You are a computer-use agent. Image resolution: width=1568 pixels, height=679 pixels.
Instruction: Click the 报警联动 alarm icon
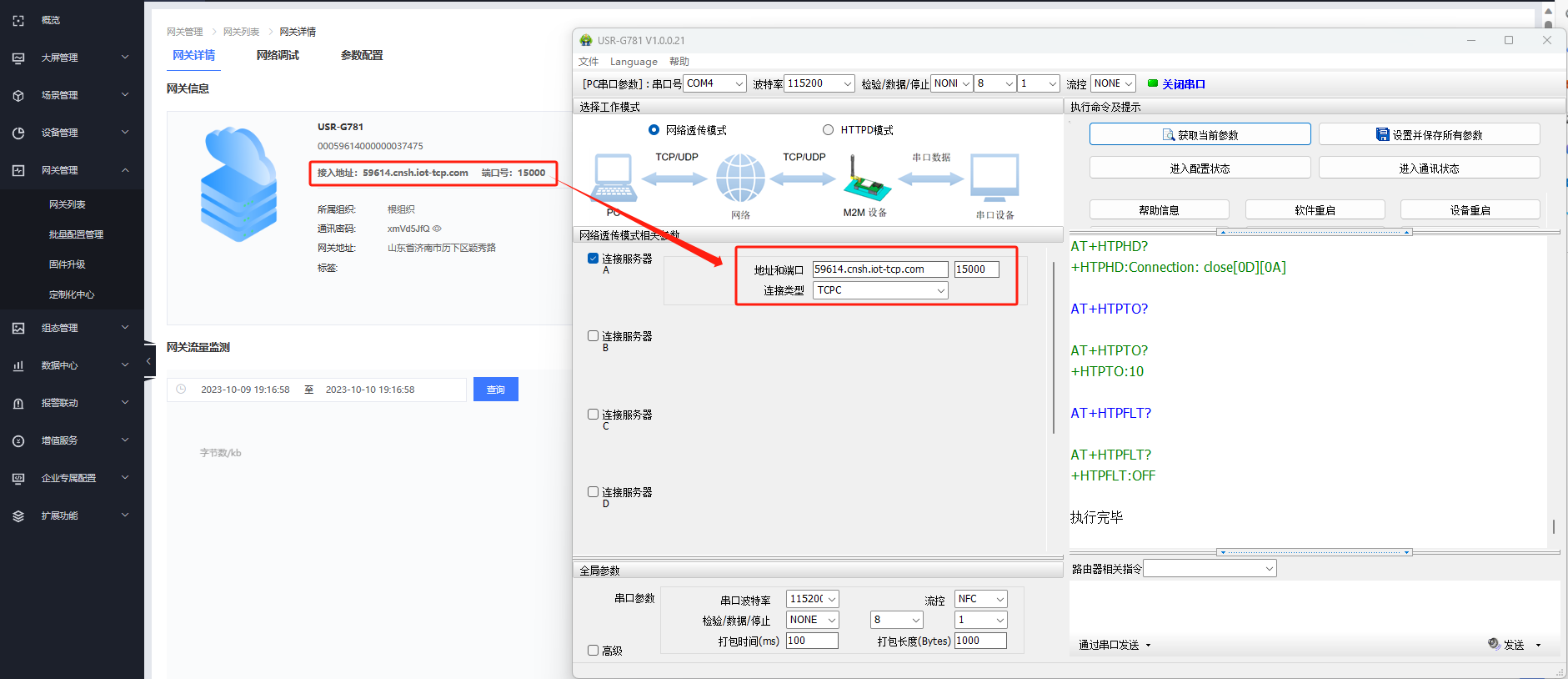coord(18,403)
